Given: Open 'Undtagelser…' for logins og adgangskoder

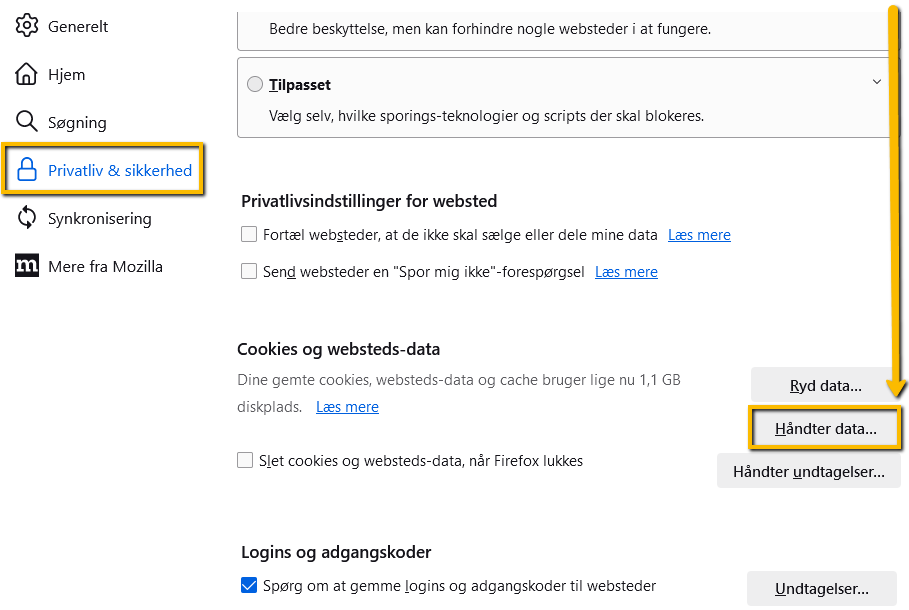Looking at the screenshot, I should pos(821,588).
